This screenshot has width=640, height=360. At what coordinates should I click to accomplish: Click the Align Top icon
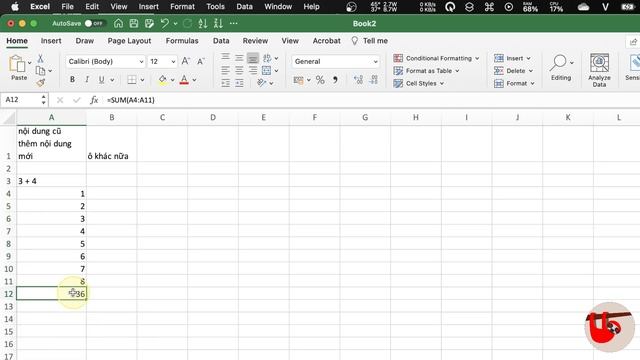click(x=225, y=58)
